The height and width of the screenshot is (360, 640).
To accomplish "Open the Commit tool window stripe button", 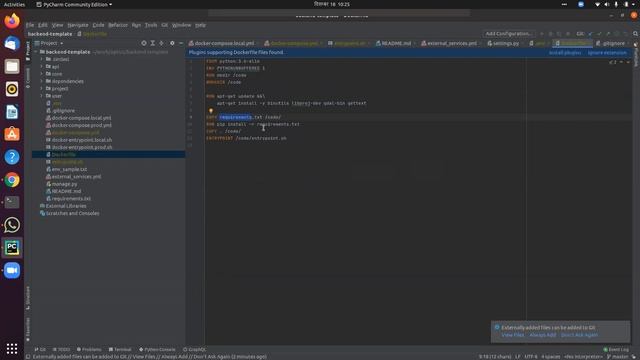I will 28,78.
